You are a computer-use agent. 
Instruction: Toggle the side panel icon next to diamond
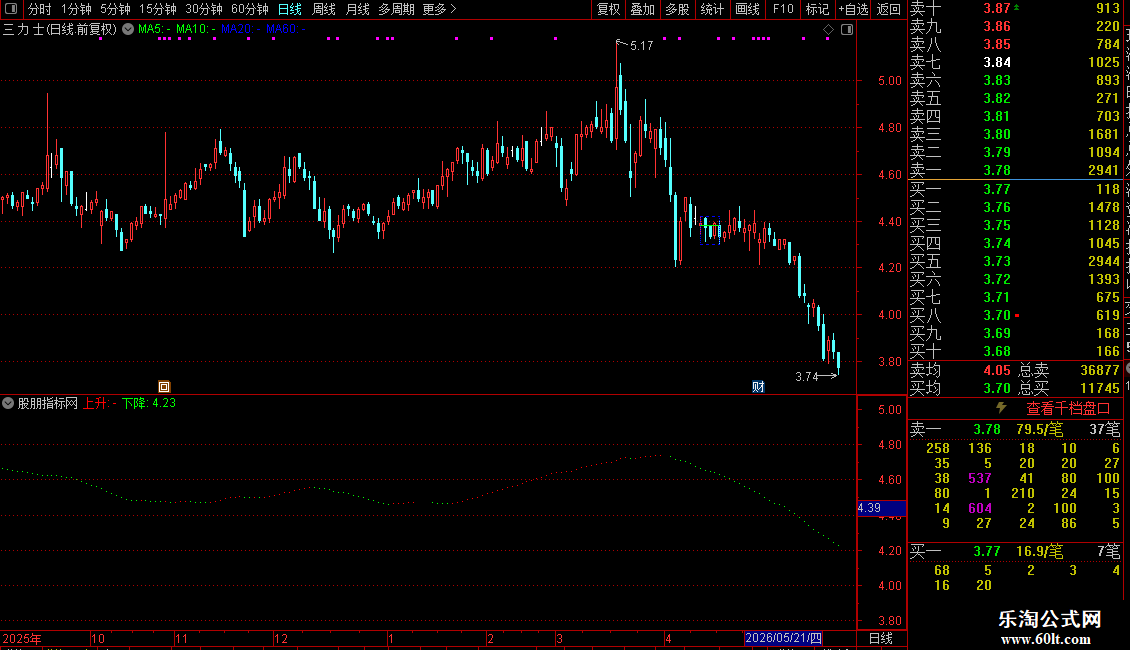(847, 29)
